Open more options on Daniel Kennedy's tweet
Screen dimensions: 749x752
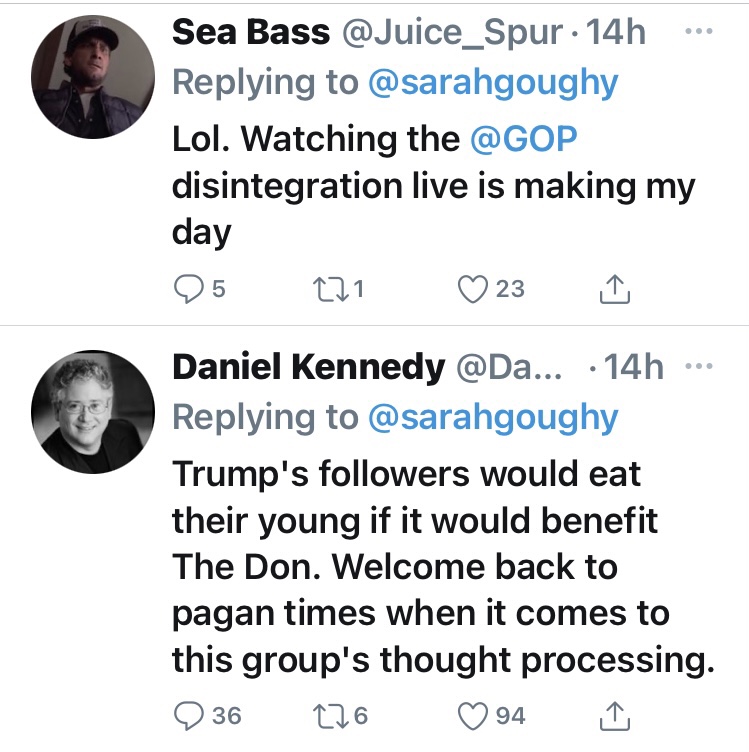[699, 367]
